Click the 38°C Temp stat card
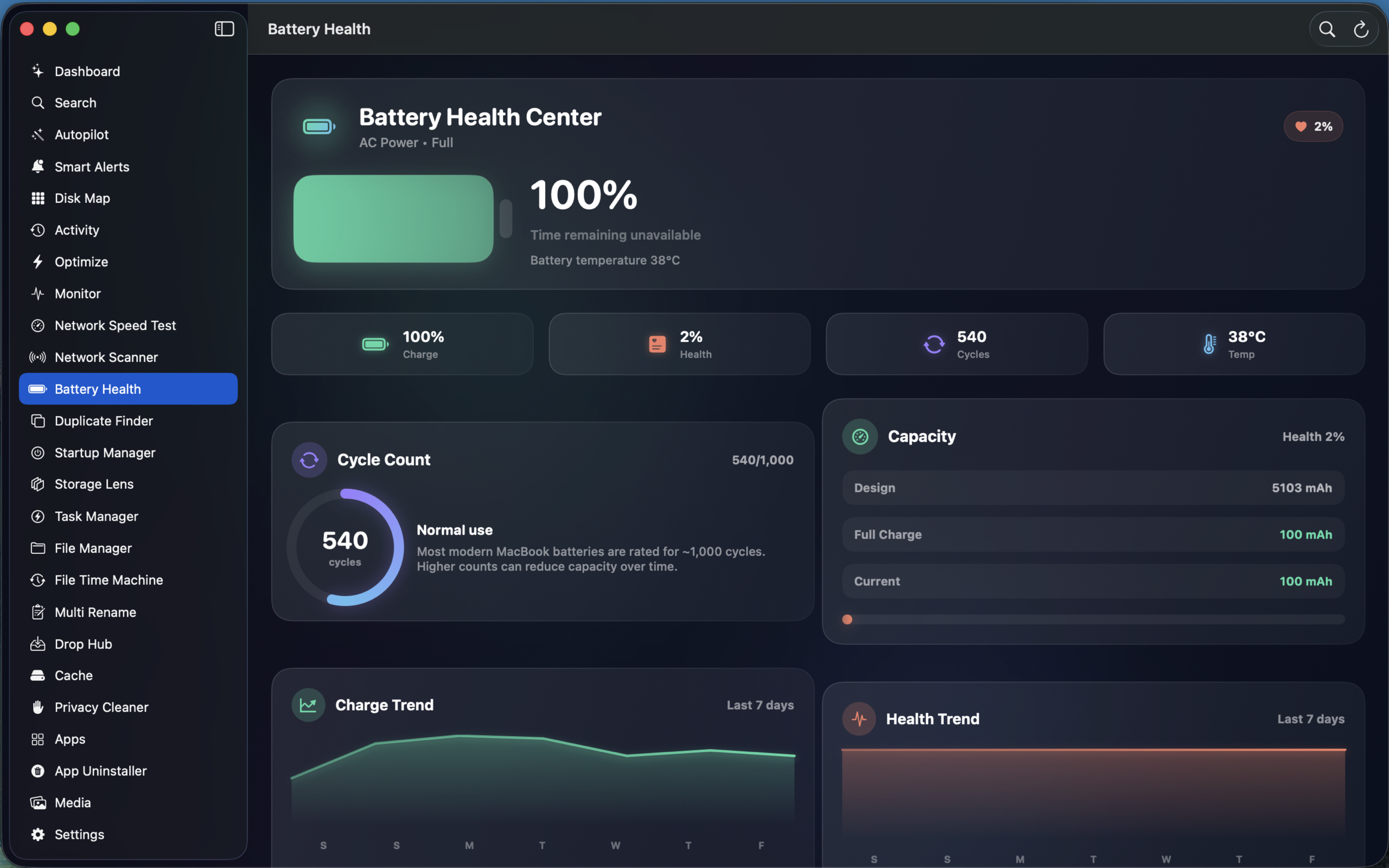The image size is (1389, 868). 1234,344
